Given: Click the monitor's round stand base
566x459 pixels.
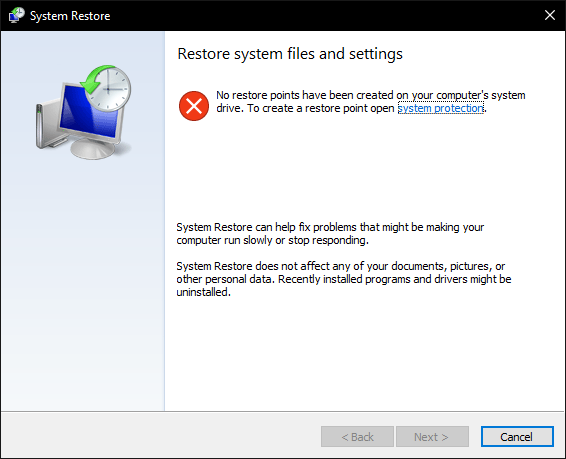Looking at the screenshot, I should [x=93, y=149].
